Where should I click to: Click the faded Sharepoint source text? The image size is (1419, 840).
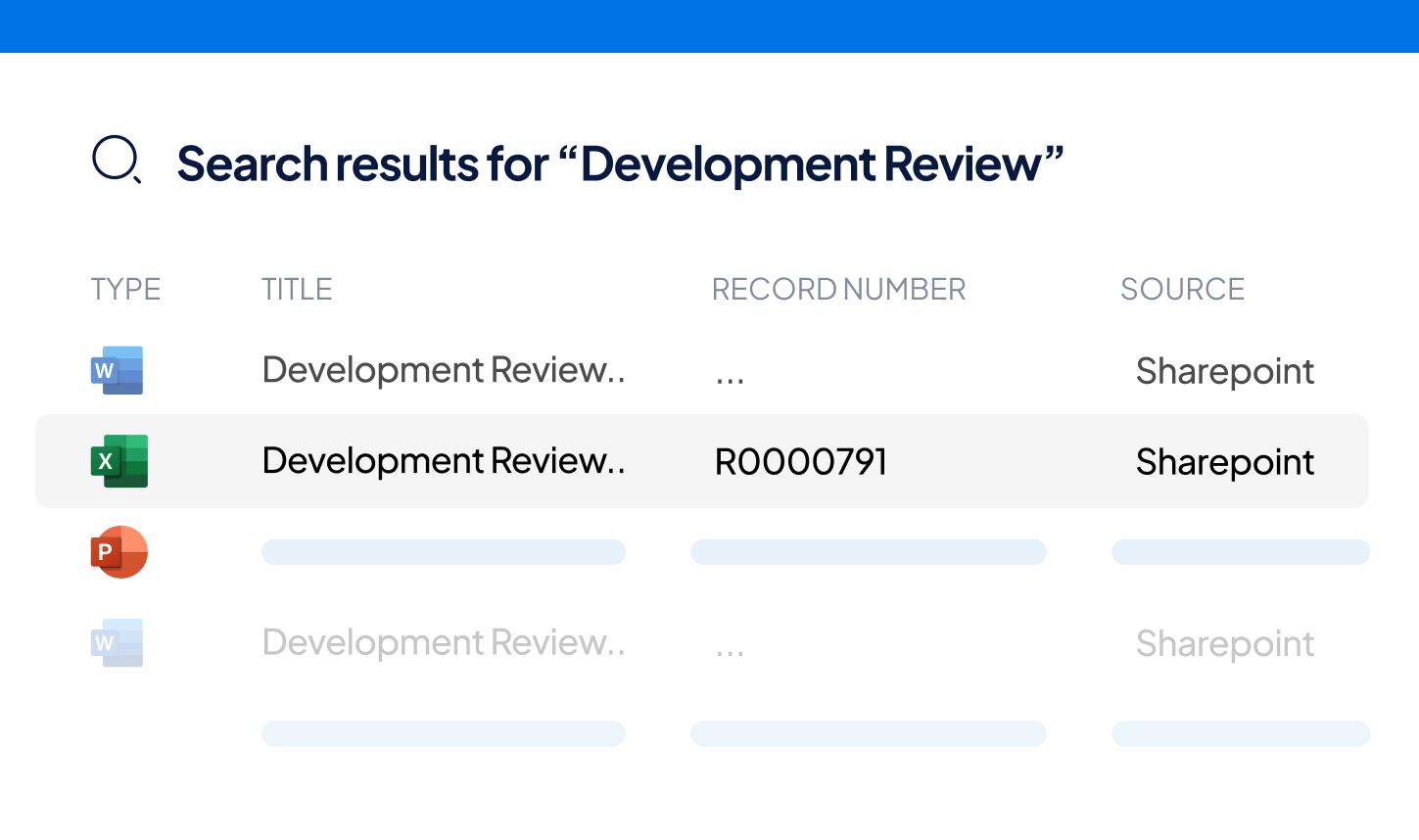[x=1225, y=644]
